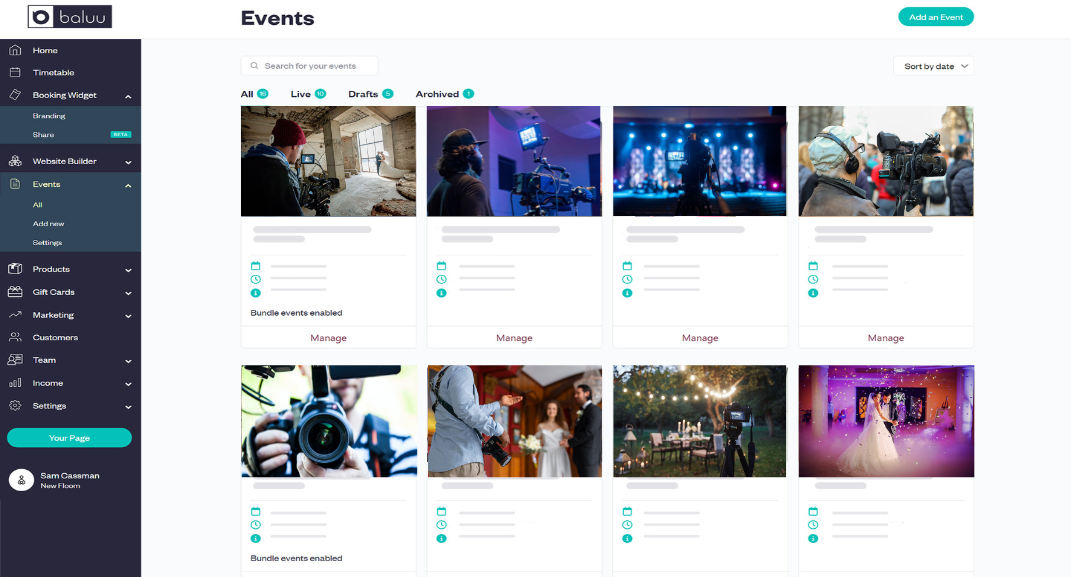Click the Products box icon
Image resolution: width=1073 pixels, height=577 pixels.
click(15, 269)
